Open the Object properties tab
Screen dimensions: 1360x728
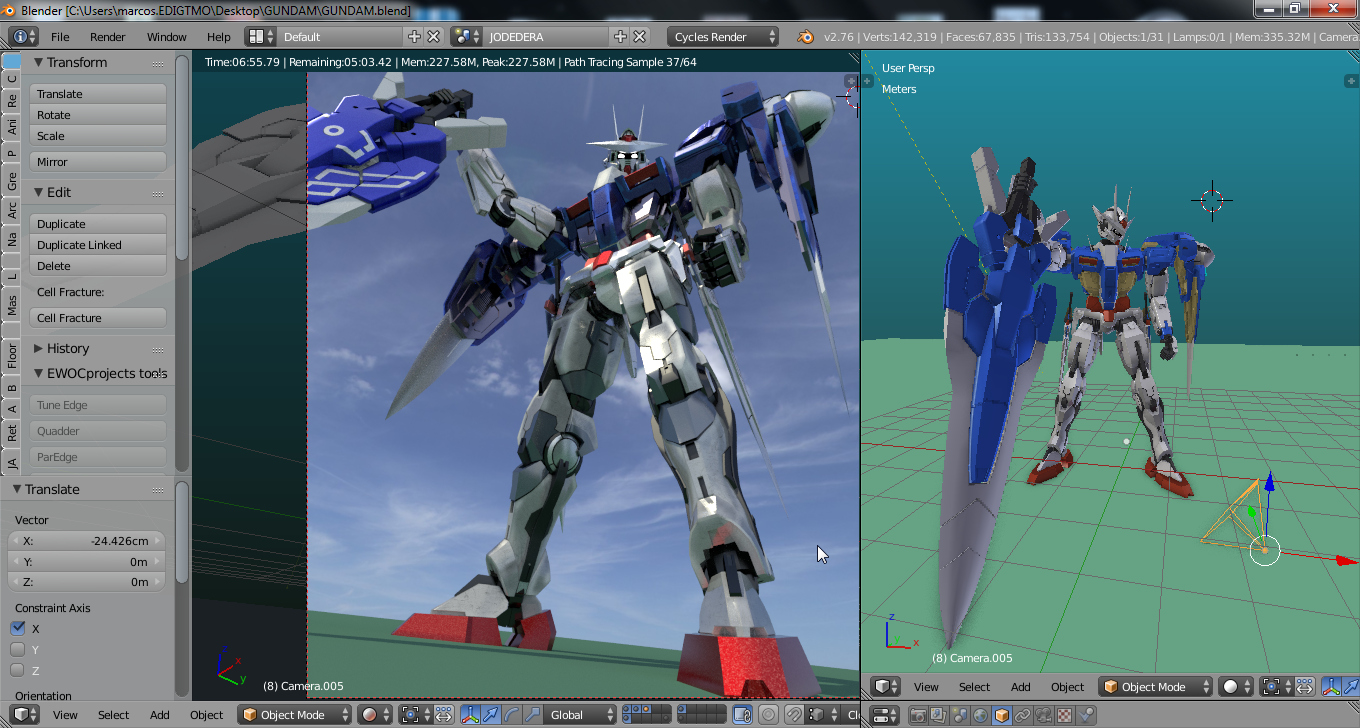click(x=1000, y=715)
